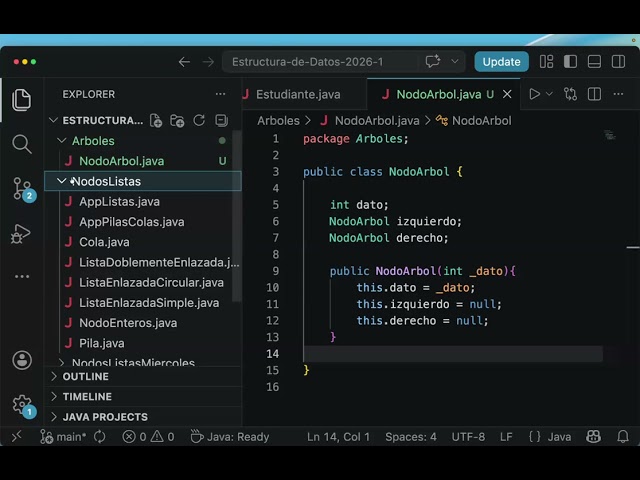The image size is (640, 480).
Task: Run Java file with the play button
Action: click(534, 94)
